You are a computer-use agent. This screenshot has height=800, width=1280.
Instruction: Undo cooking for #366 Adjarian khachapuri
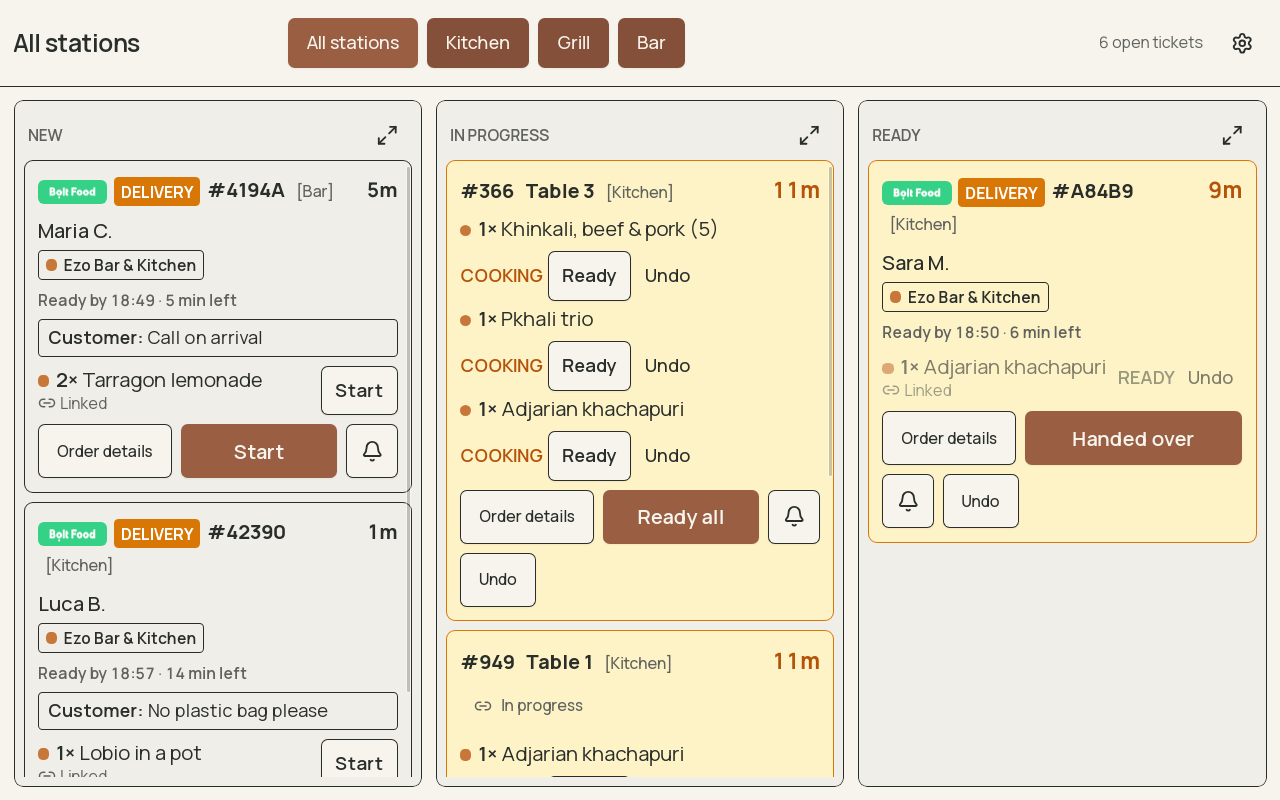[x=667, y=456]
